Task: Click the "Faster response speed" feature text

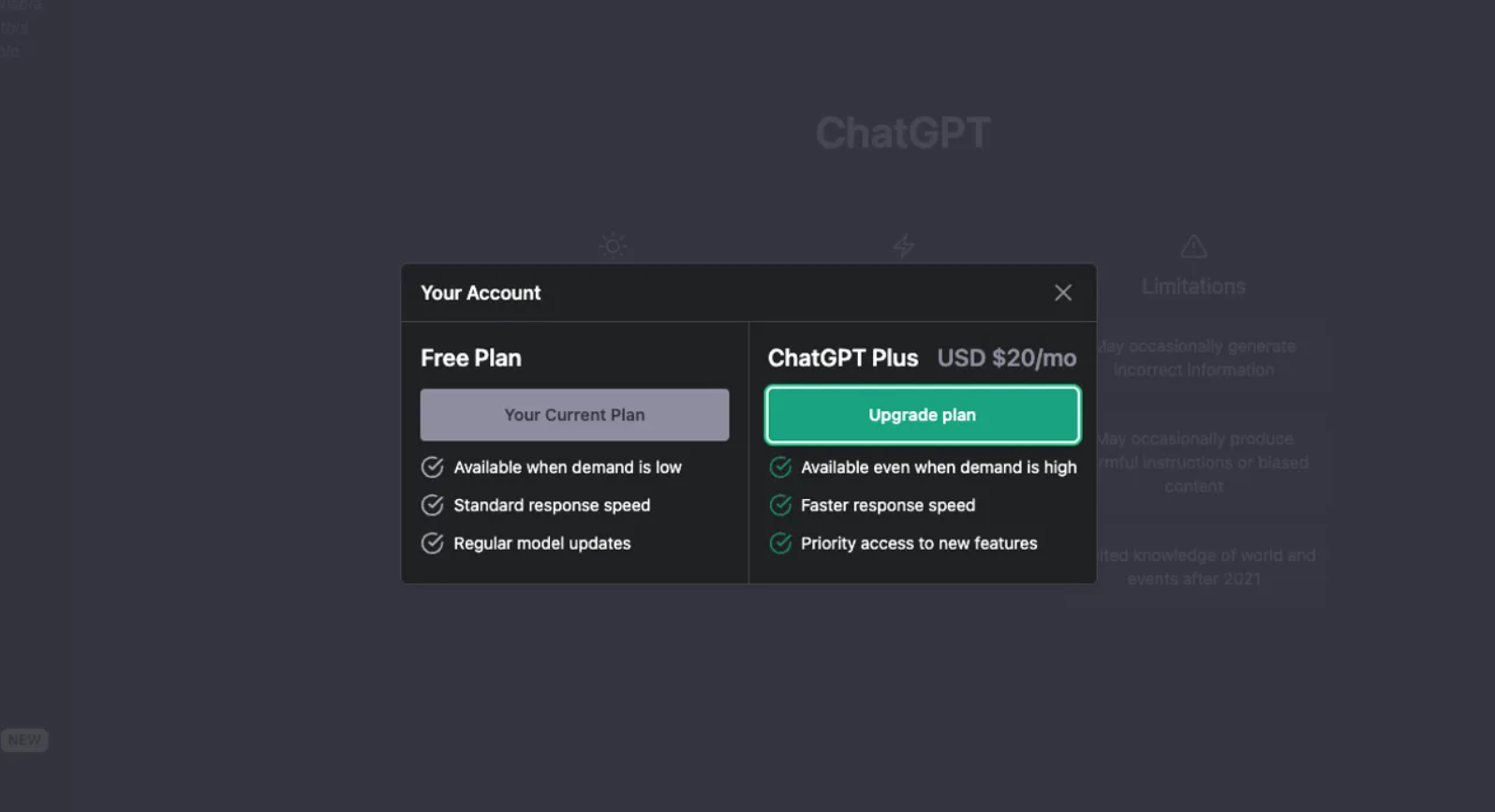Action: point(887,506)
